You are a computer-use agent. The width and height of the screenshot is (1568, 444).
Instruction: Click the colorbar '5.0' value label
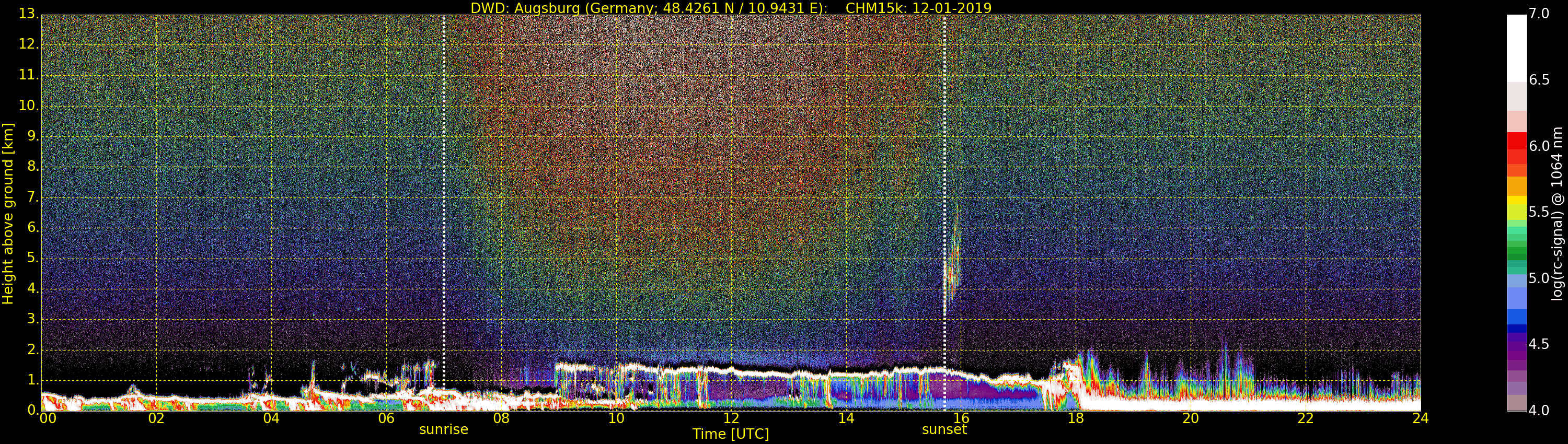1539,278
